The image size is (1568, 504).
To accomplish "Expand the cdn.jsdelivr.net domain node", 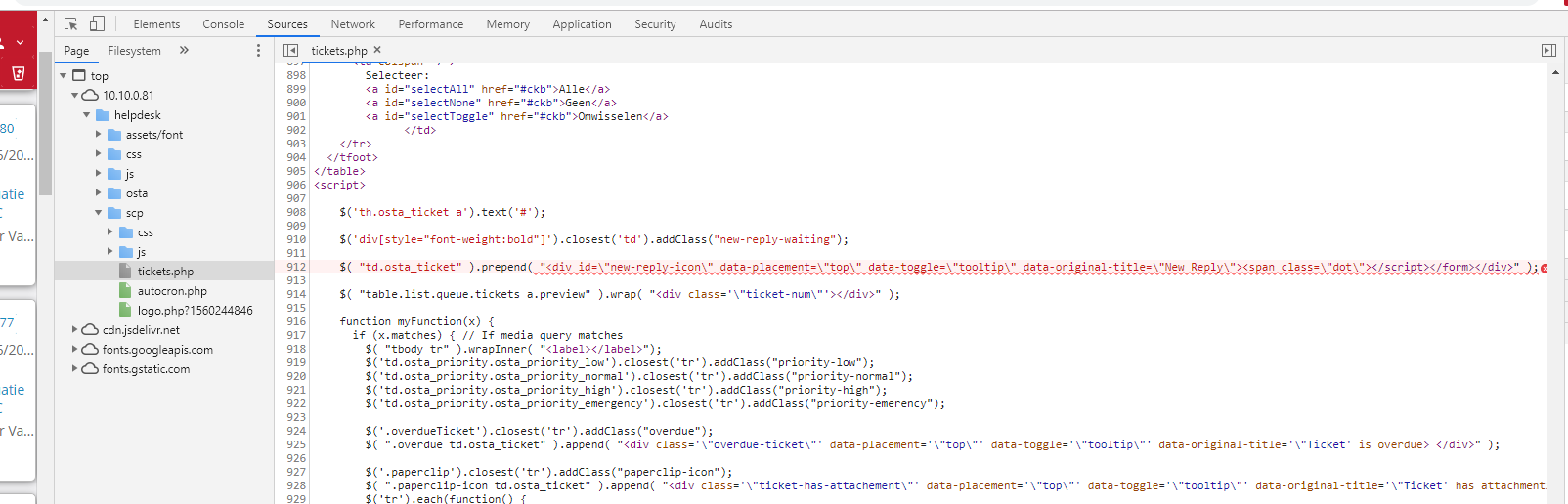I will click(x=75, y=330).
